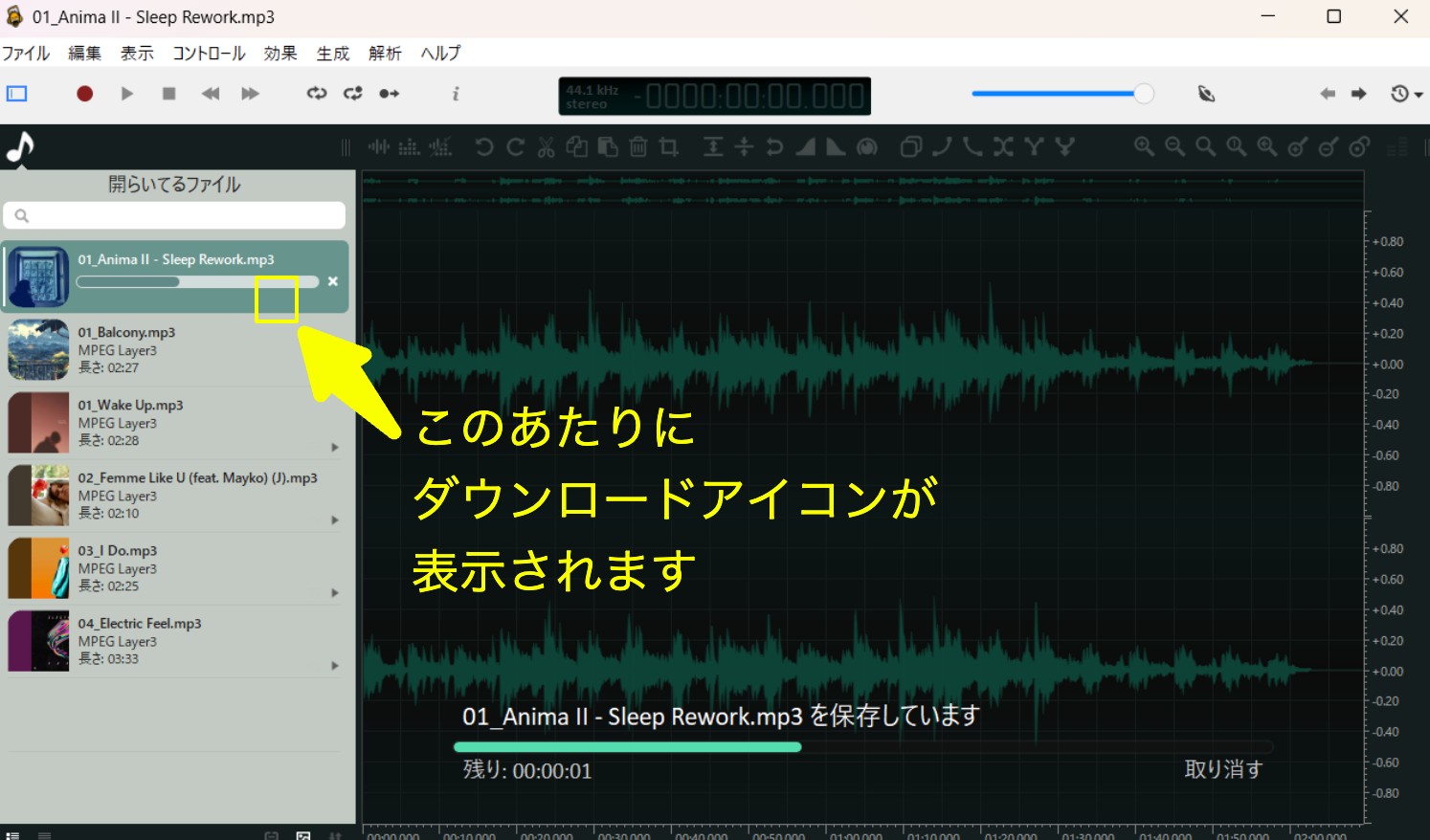Click the Zoom Out magnifier icon
The image size is (1430, 840).
click(1174, 146)
